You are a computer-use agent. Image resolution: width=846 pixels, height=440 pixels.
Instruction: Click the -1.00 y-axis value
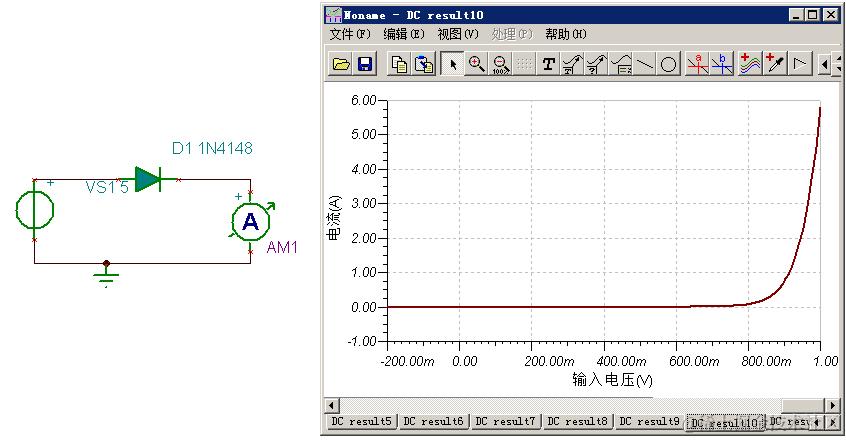click(363, 341)
